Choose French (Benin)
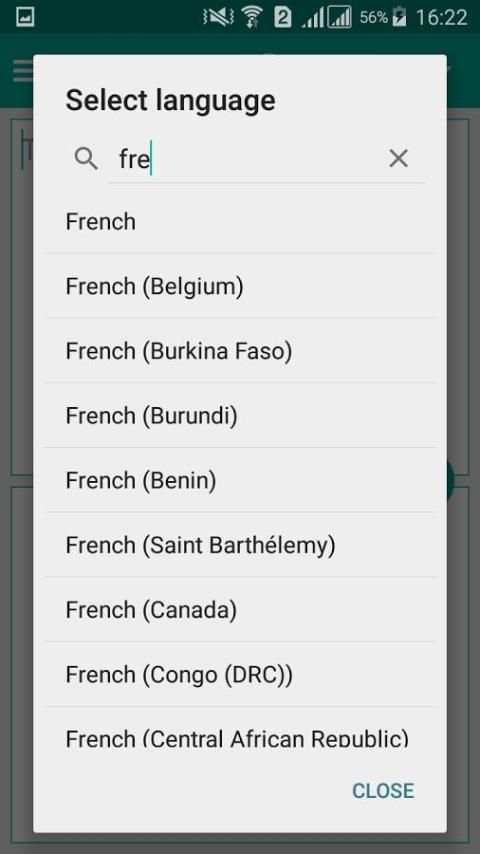Screen dimensions: 480x854 pos(240,480)
